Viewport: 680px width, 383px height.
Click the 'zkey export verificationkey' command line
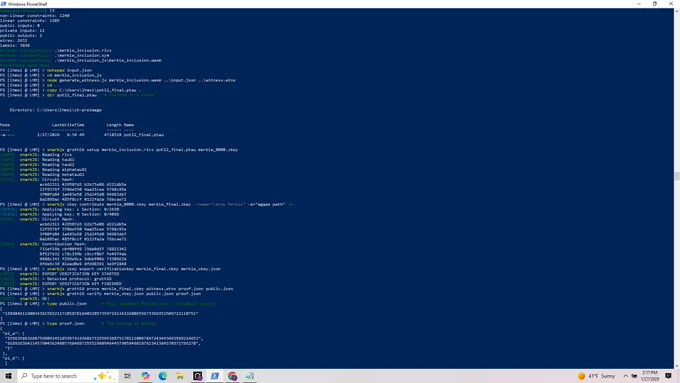pyautogui.click(x=111, y=269)
